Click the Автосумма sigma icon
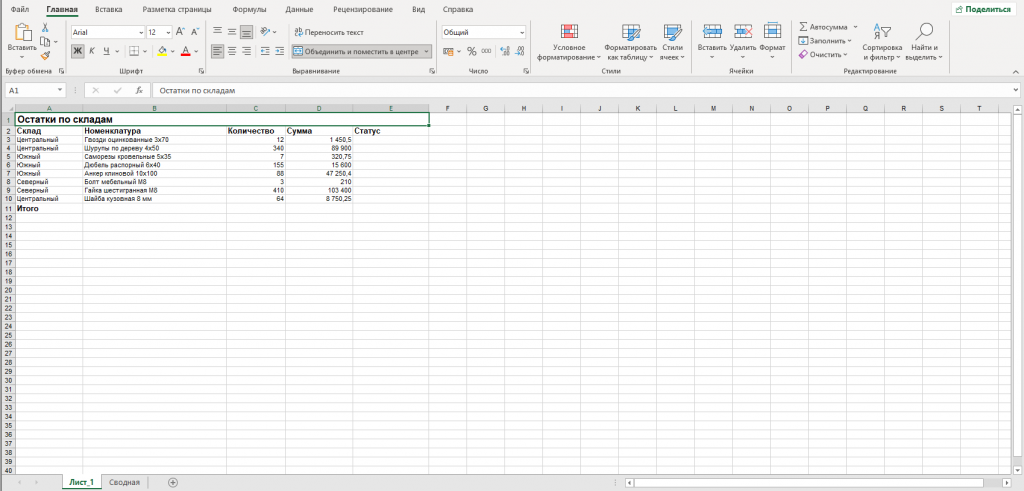Viewport: 1024px width, 491px height. [803, 27]
